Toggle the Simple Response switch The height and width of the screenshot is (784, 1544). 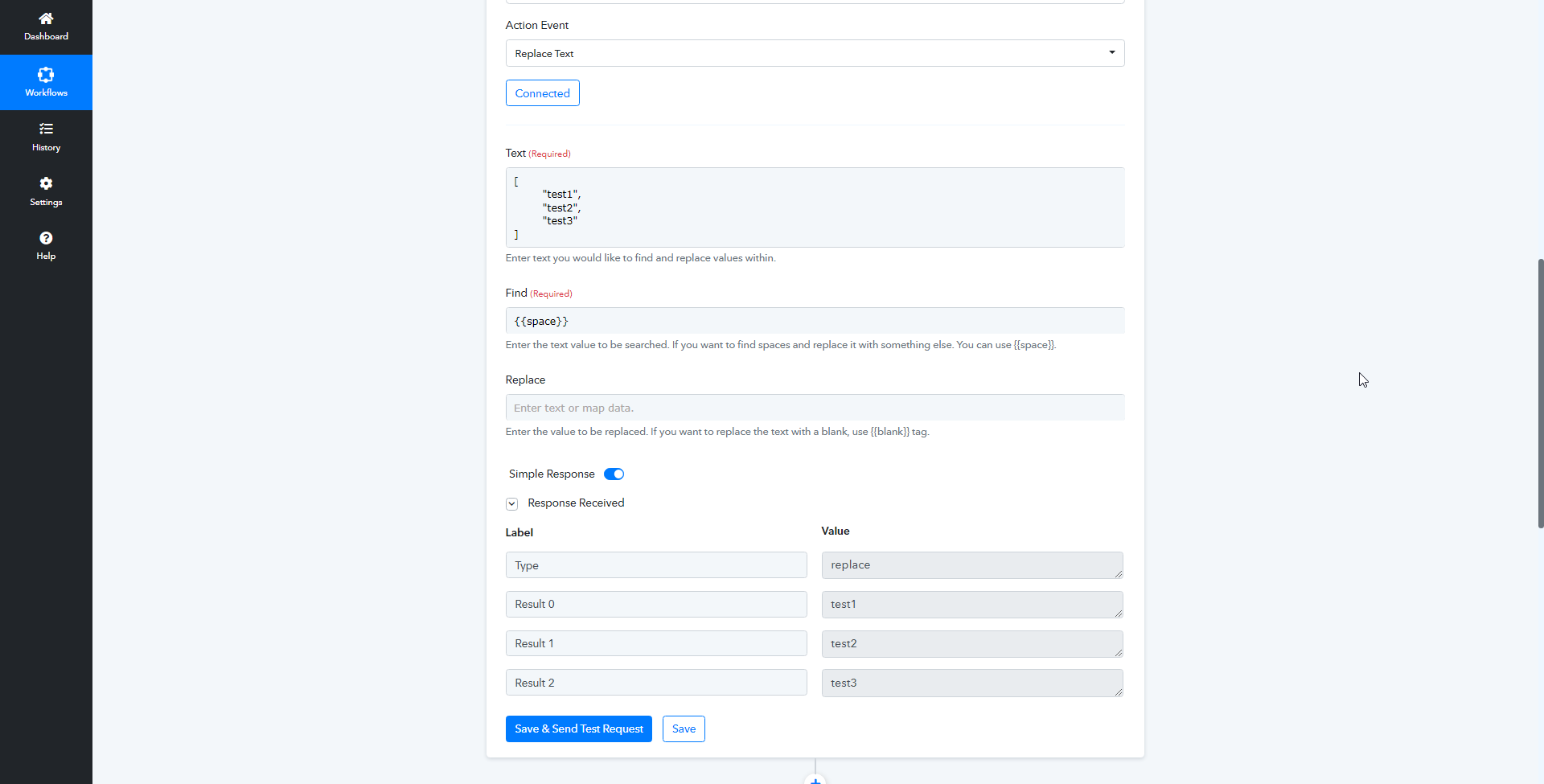(x=614, y=474)
